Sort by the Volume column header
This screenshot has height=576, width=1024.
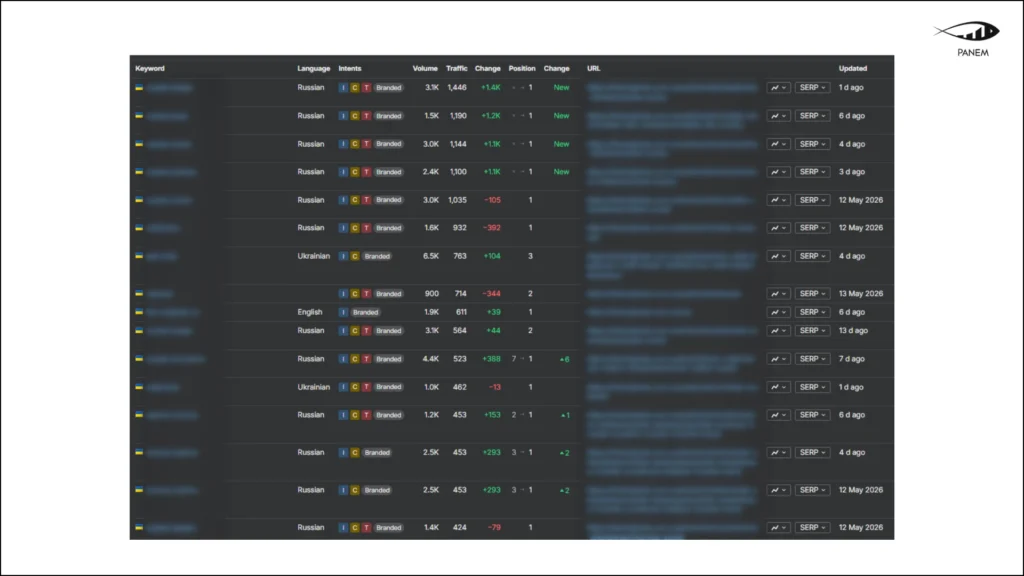[425, 69]
